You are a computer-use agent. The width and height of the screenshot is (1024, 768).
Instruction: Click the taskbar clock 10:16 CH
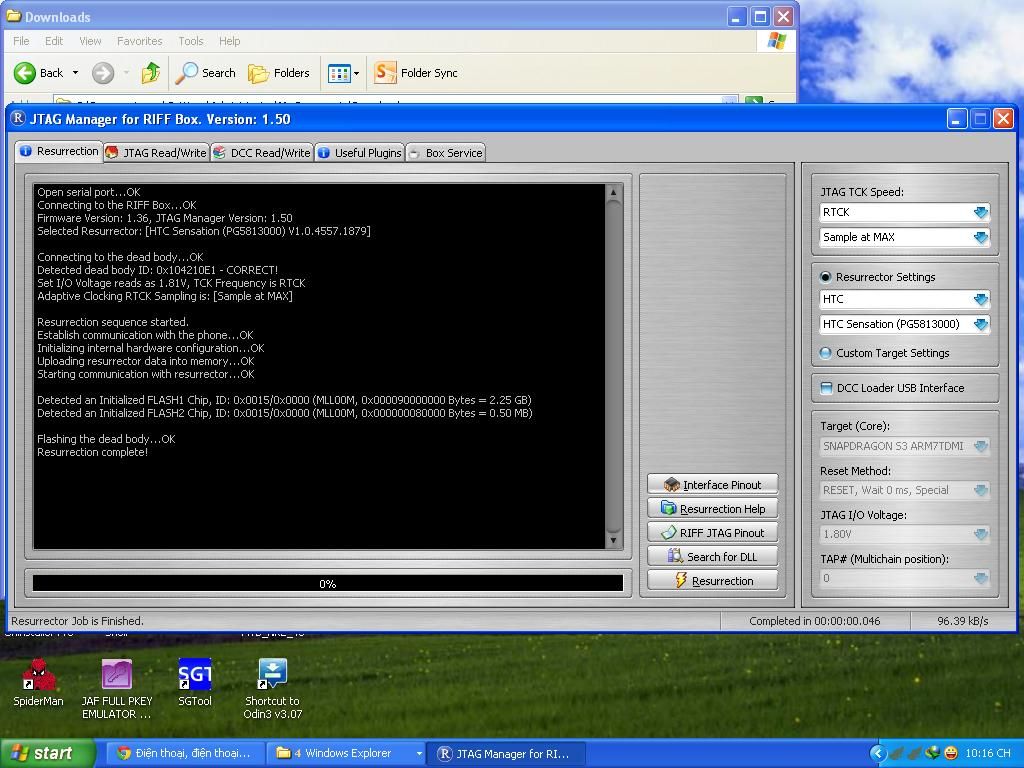pyautogui.click(x=987, y=753)
